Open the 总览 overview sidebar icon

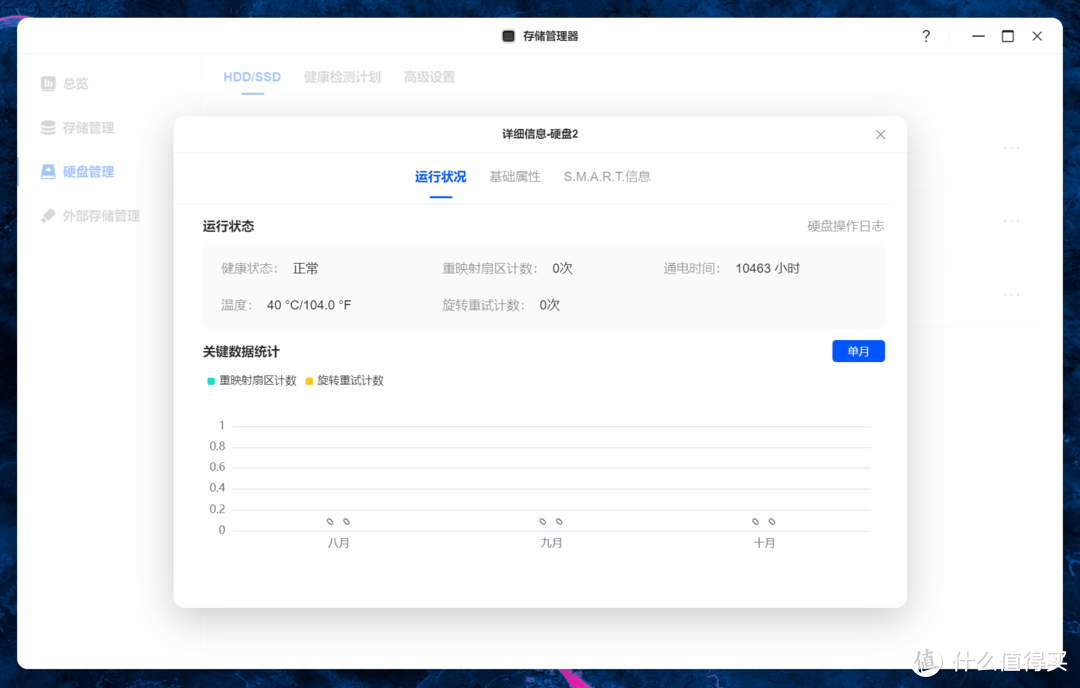pyautogui.click(x=46, y=83)
